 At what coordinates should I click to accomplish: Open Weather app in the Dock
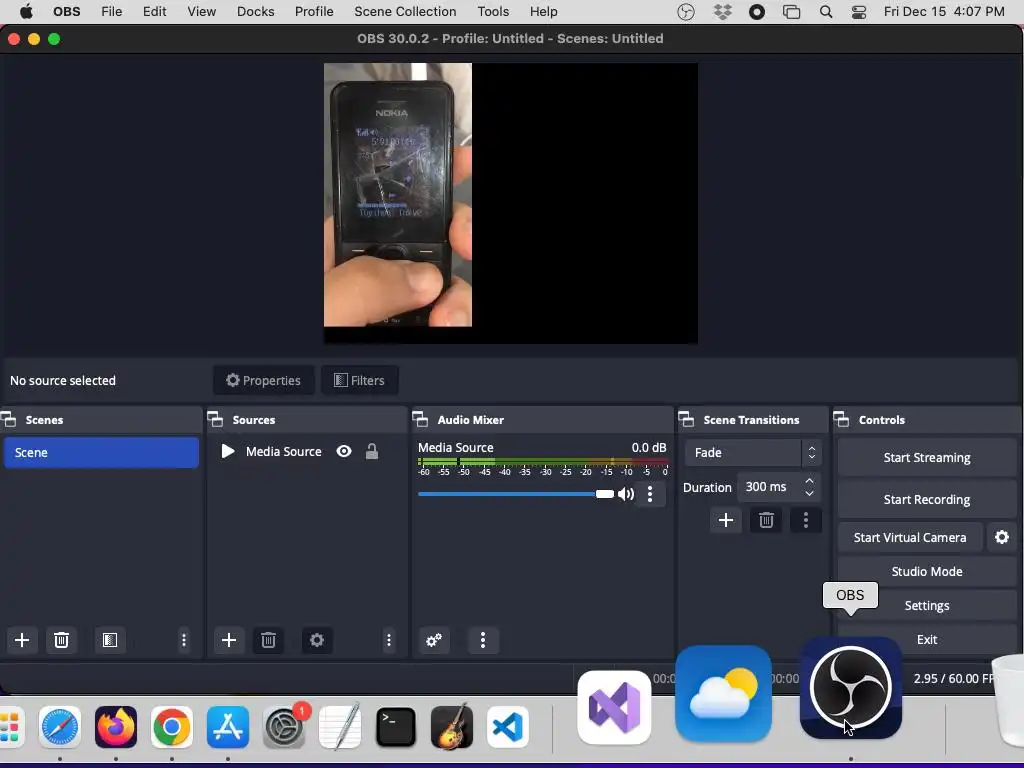(723, 695)
